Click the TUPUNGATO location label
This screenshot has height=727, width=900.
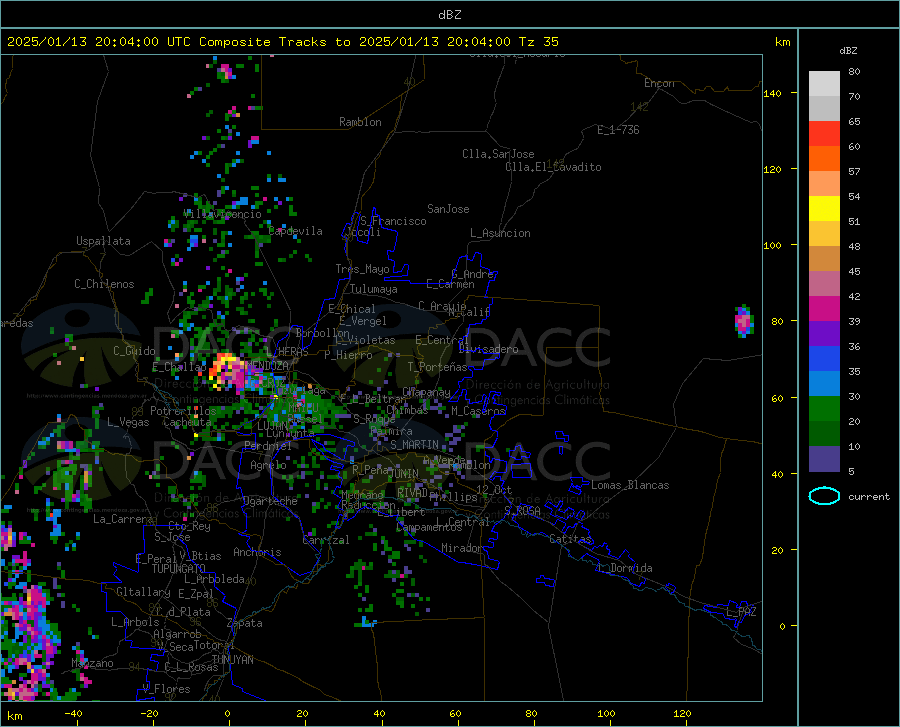coord(179,569)
